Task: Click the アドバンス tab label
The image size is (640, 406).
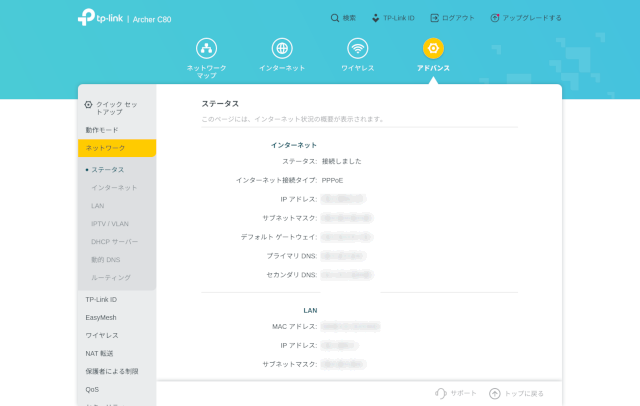Action: coord(433,68)
